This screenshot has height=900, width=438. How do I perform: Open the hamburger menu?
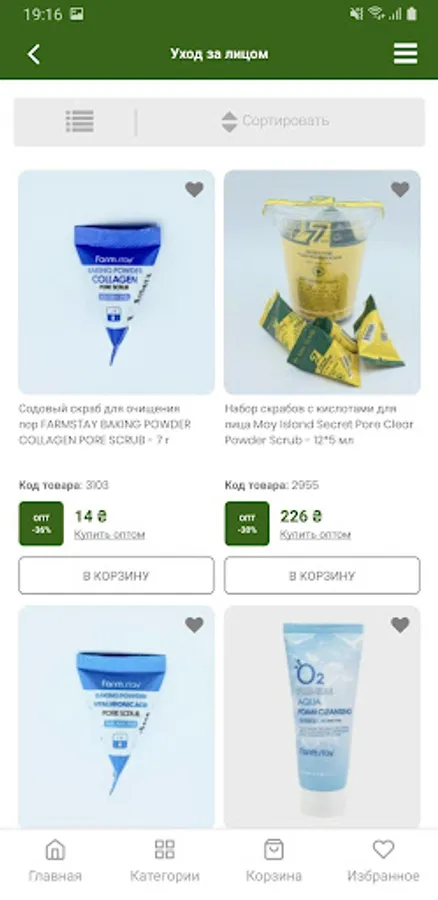tap(405, 54)
